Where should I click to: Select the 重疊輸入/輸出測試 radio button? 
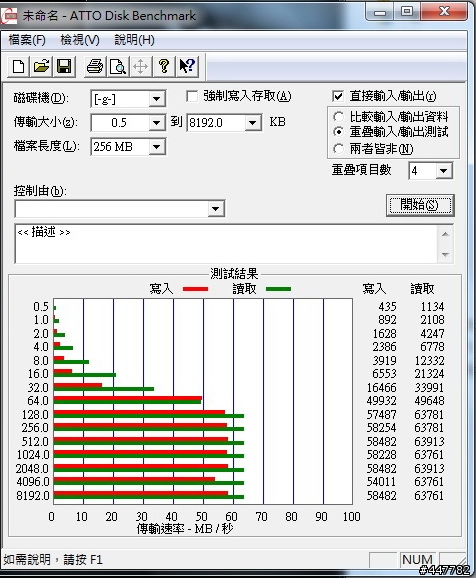pyautogui.click(x=338, y=132)
